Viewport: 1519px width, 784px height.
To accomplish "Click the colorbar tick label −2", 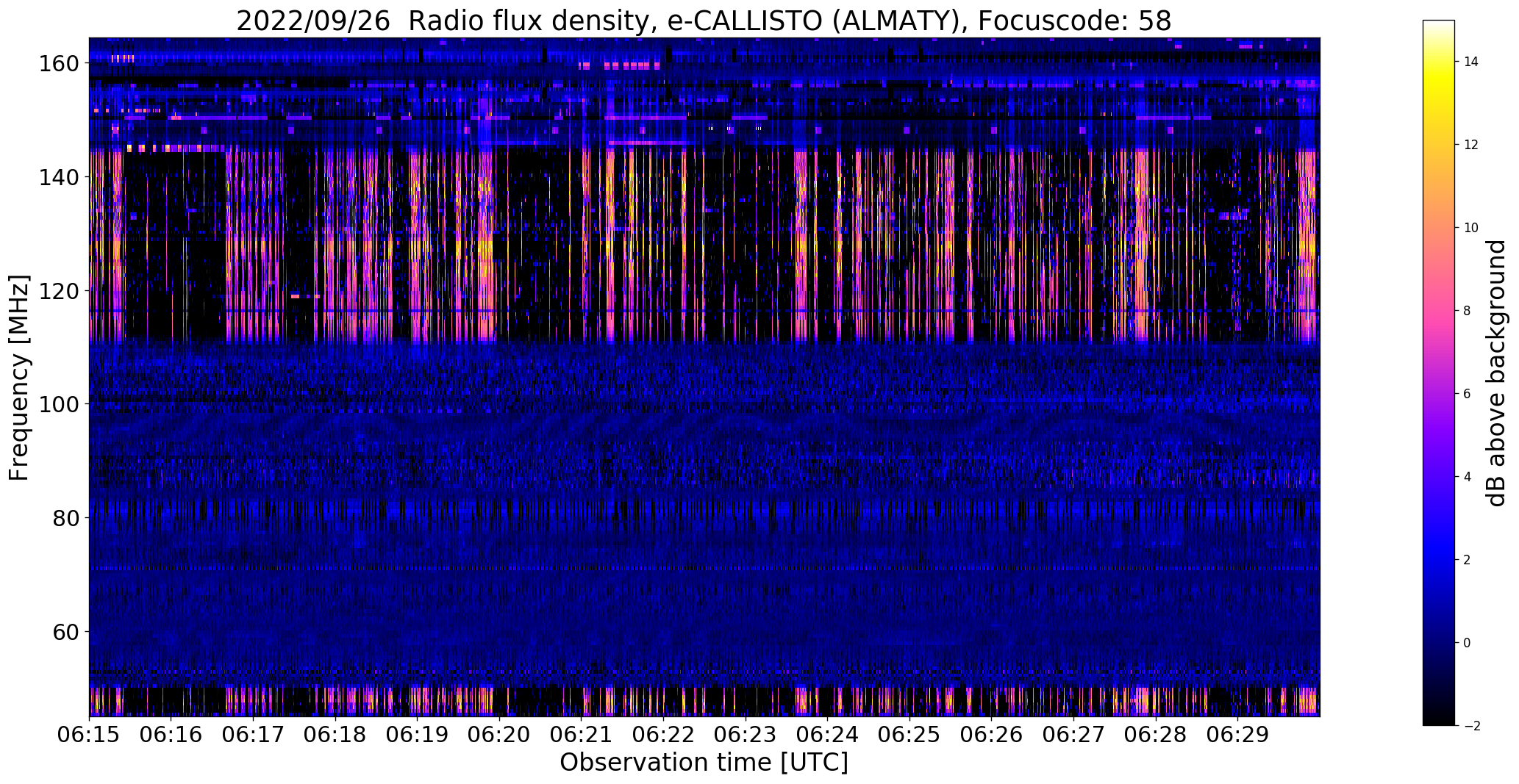I will tap(1473, 726).
